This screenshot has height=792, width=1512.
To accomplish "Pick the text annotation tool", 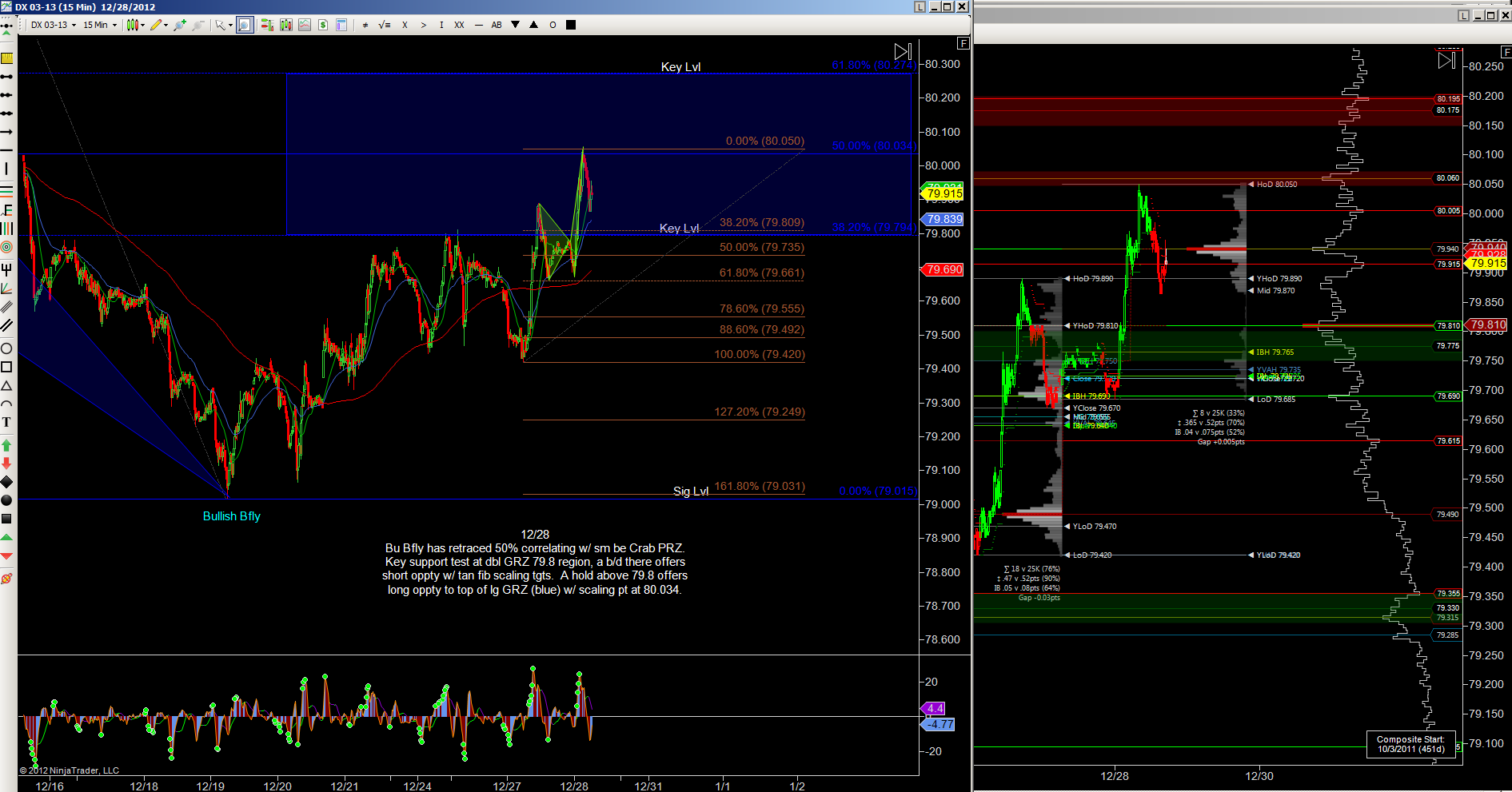I will (6, 422).
